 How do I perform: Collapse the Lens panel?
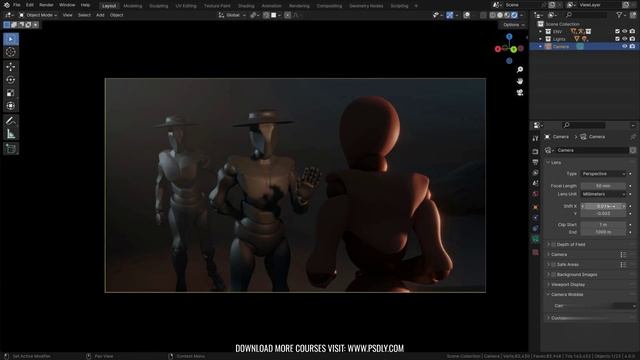click(x=548, y=162)
